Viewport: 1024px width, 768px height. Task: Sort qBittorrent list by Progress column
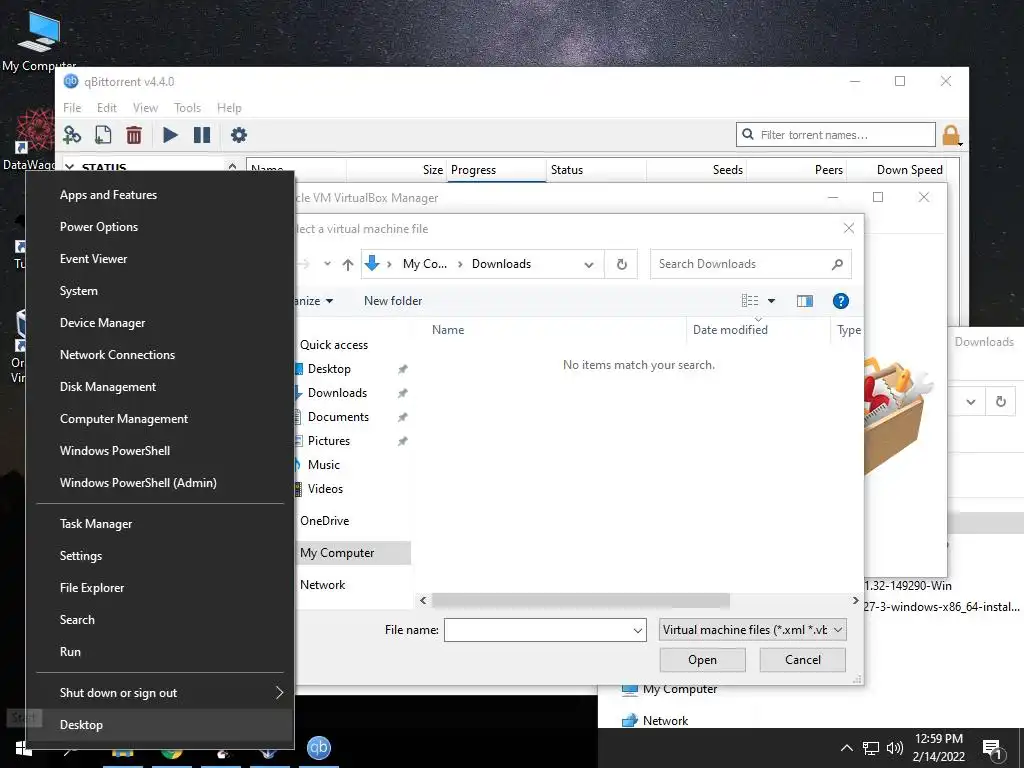496,170
